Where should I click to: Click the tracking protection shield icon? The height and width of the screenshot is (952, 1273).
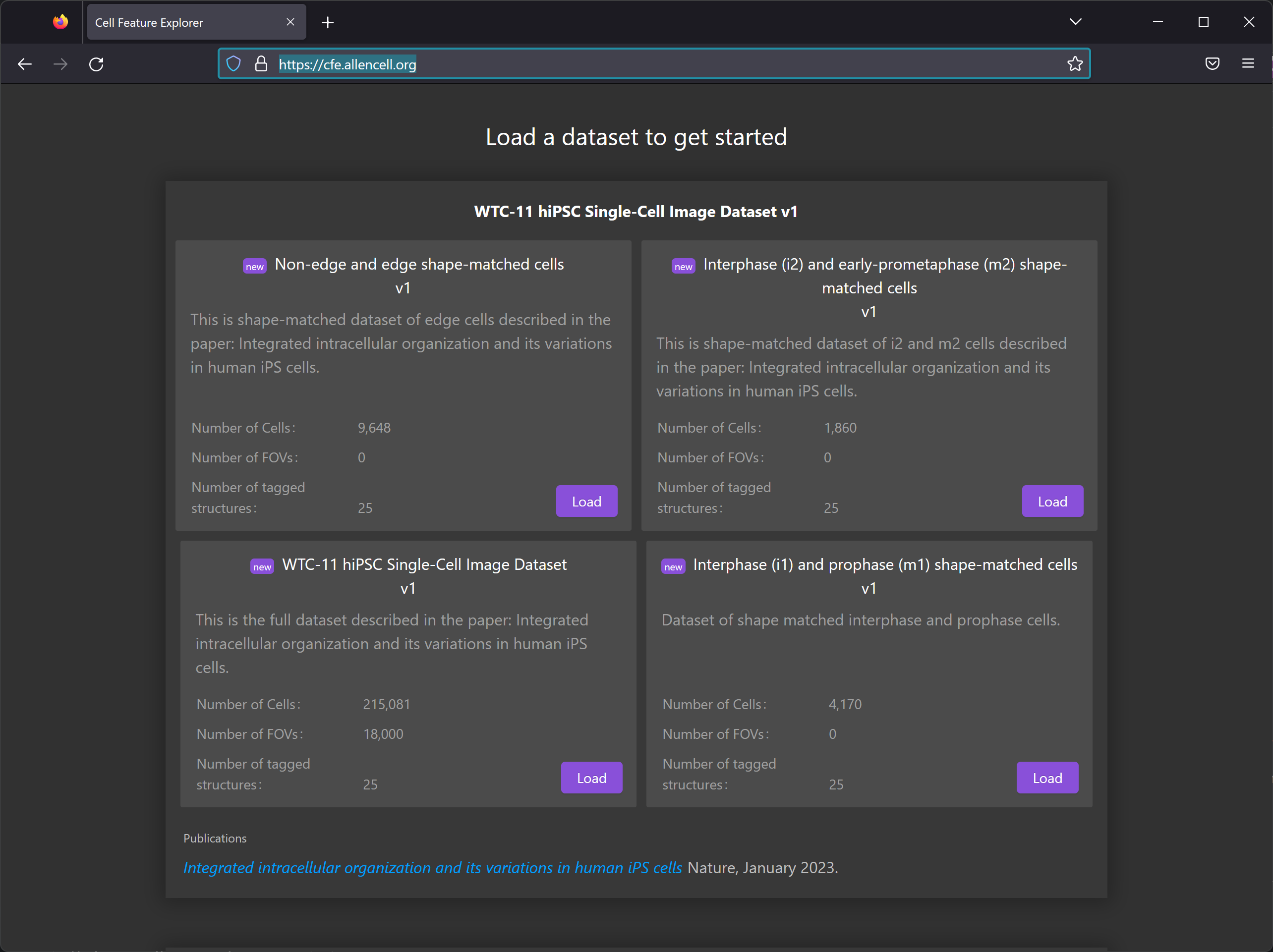point(233,64)
